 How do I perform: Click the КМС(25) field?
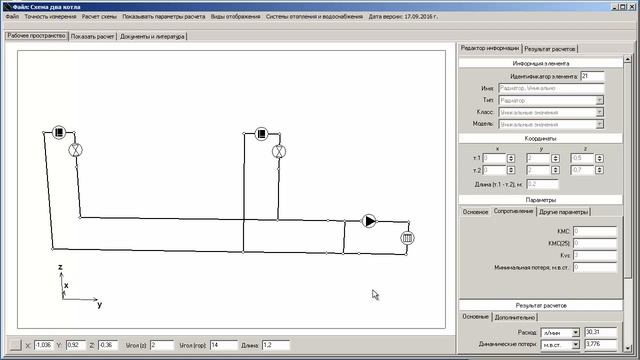point(595,243)
